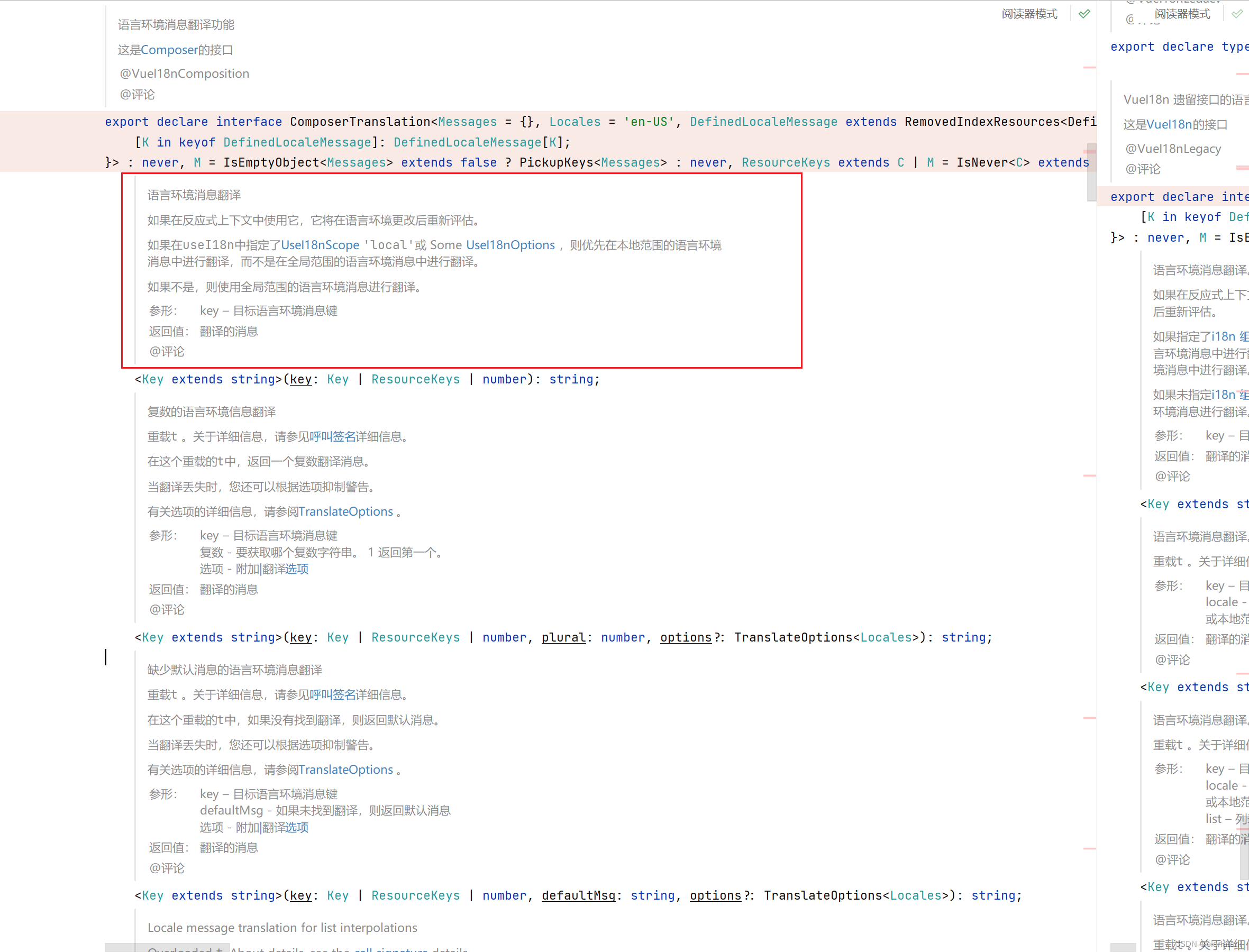This screenshot has width=1249, height=952.
Task: Click the left editor horizontal scrollbar thumb
Action: (167, 948)
